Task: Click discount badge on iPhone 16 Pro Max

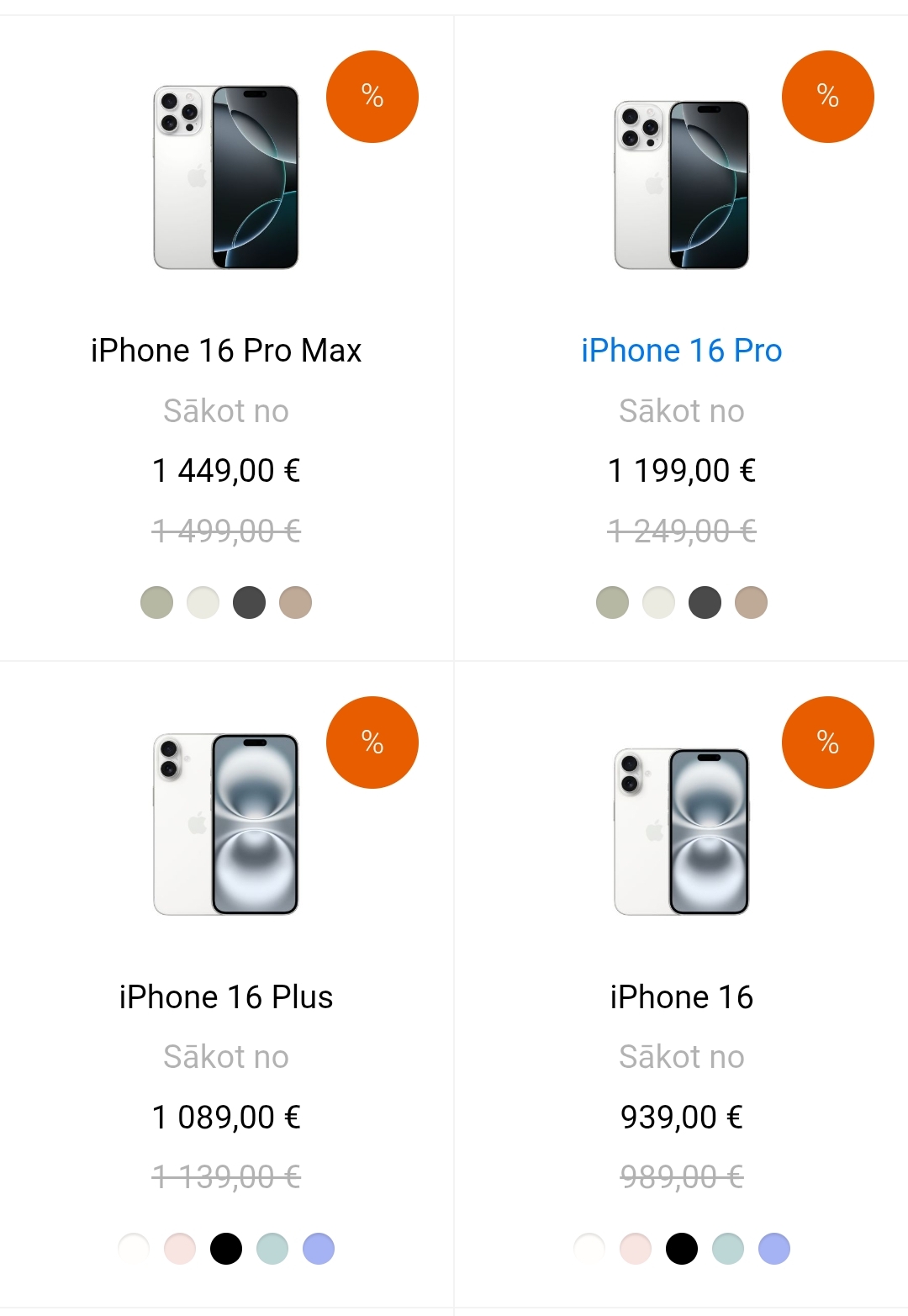Action: 372,97
